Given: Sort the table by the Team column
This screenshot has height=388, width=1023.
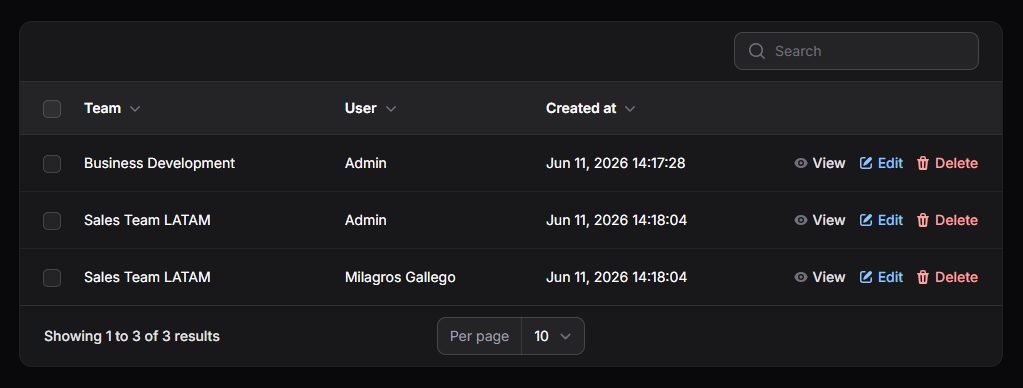Looking at the screenshot, I should [112, 108].
